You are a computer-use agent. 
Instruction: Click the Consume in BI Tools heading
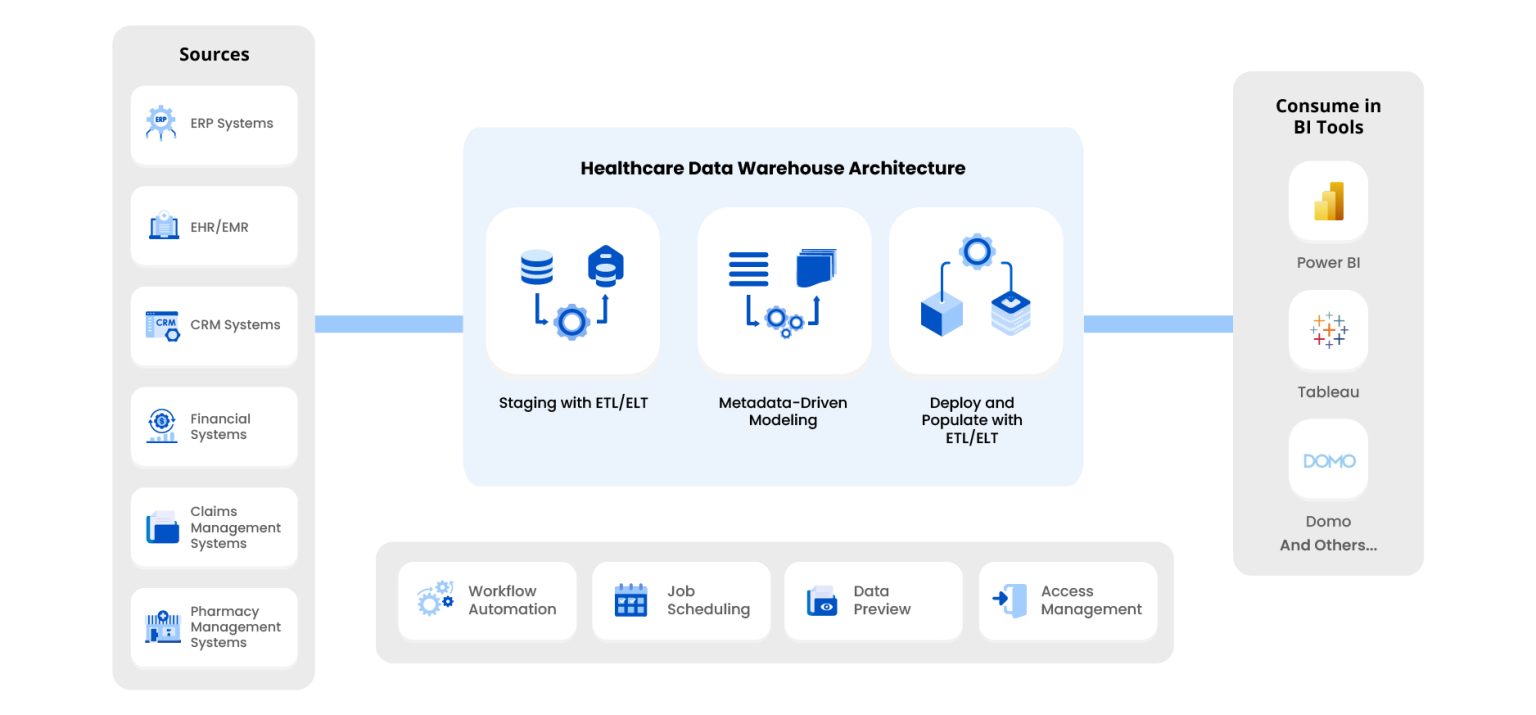coord(1328,116)
